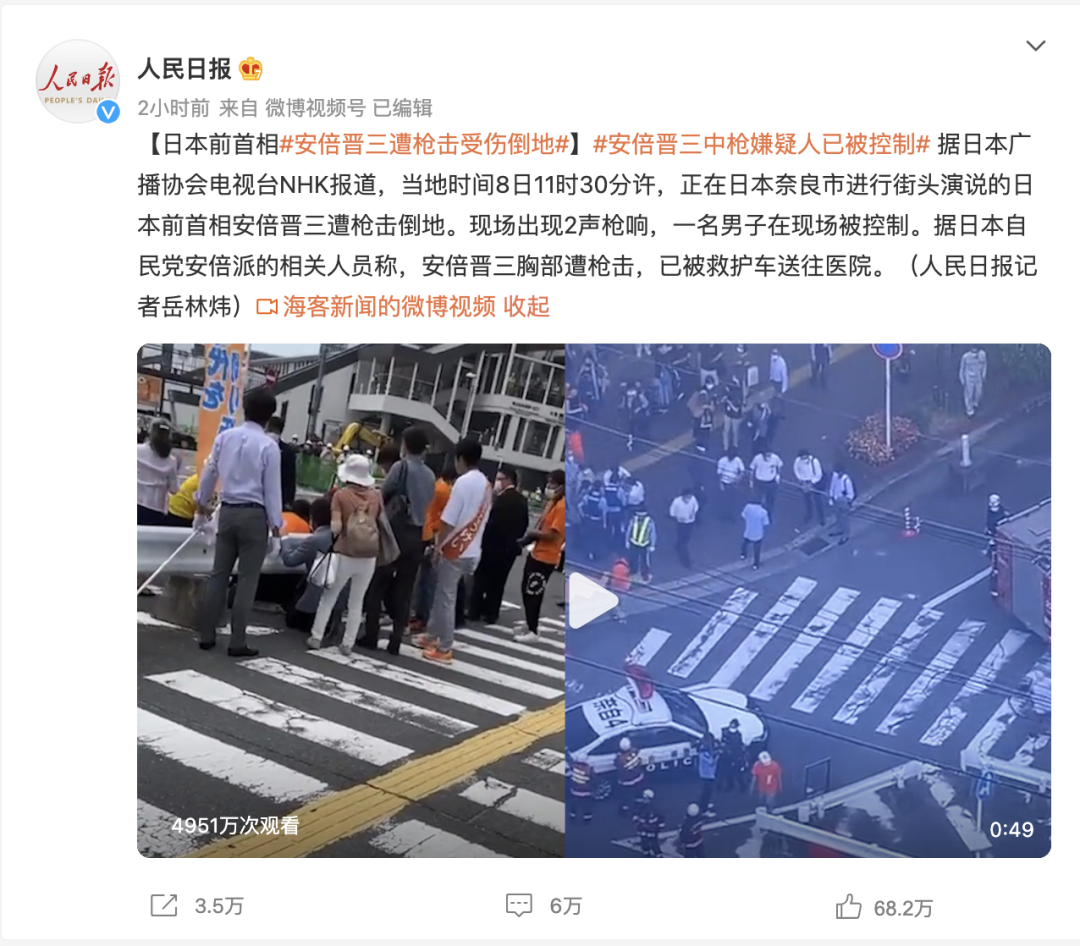Image resolution: width=1080 pixels, height=946 pixels.
Task: Click the 68.2万 like count
Action: (903, 909)
